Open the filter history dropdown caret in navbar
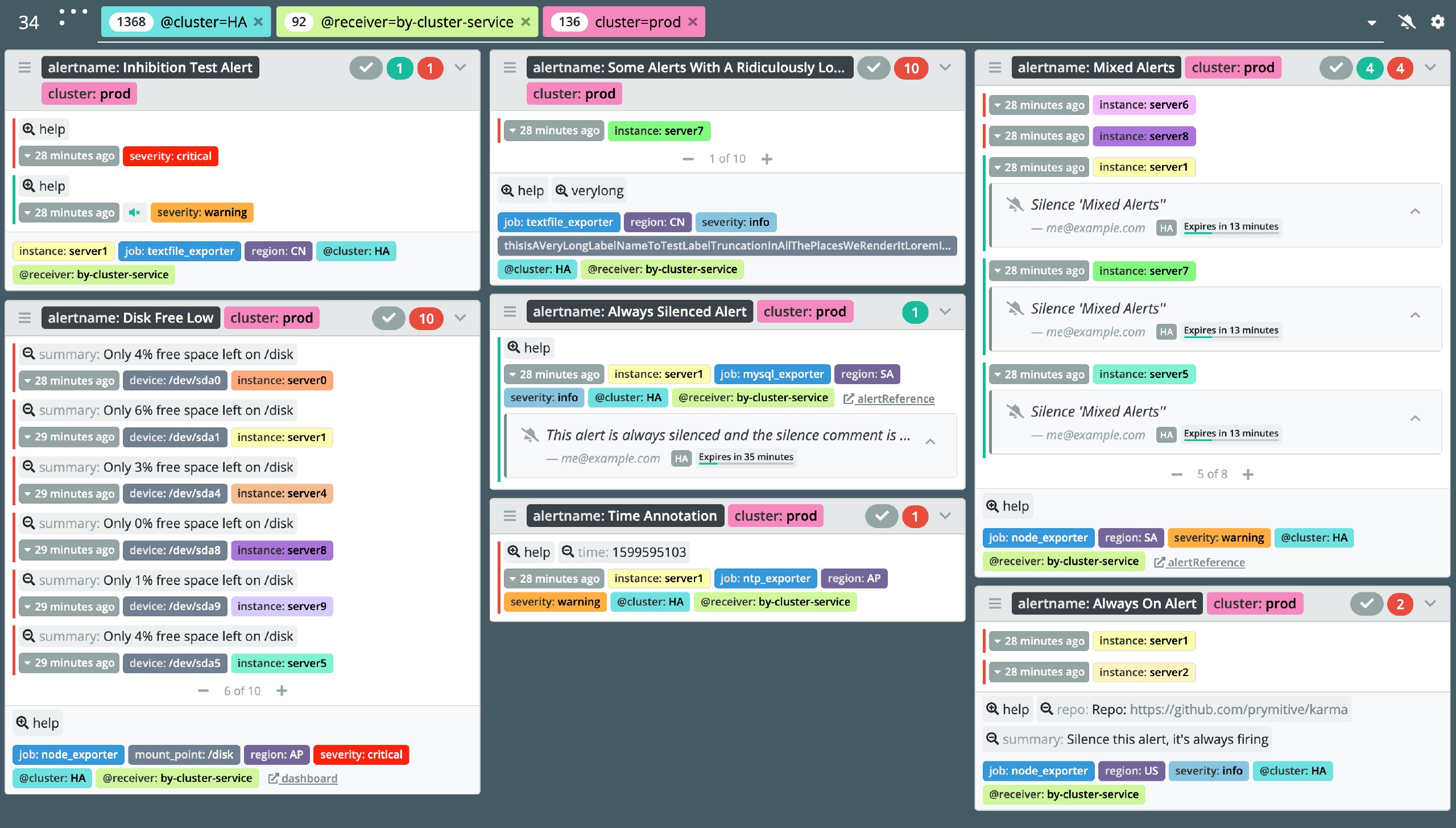Viewport: 1456px width, 828px height. 1371,23
